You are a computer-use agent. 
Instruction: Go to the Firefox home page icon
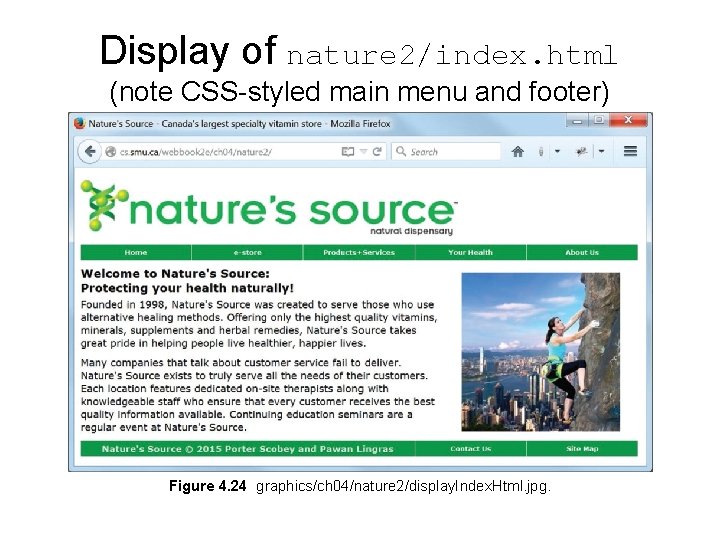(518, 152)
